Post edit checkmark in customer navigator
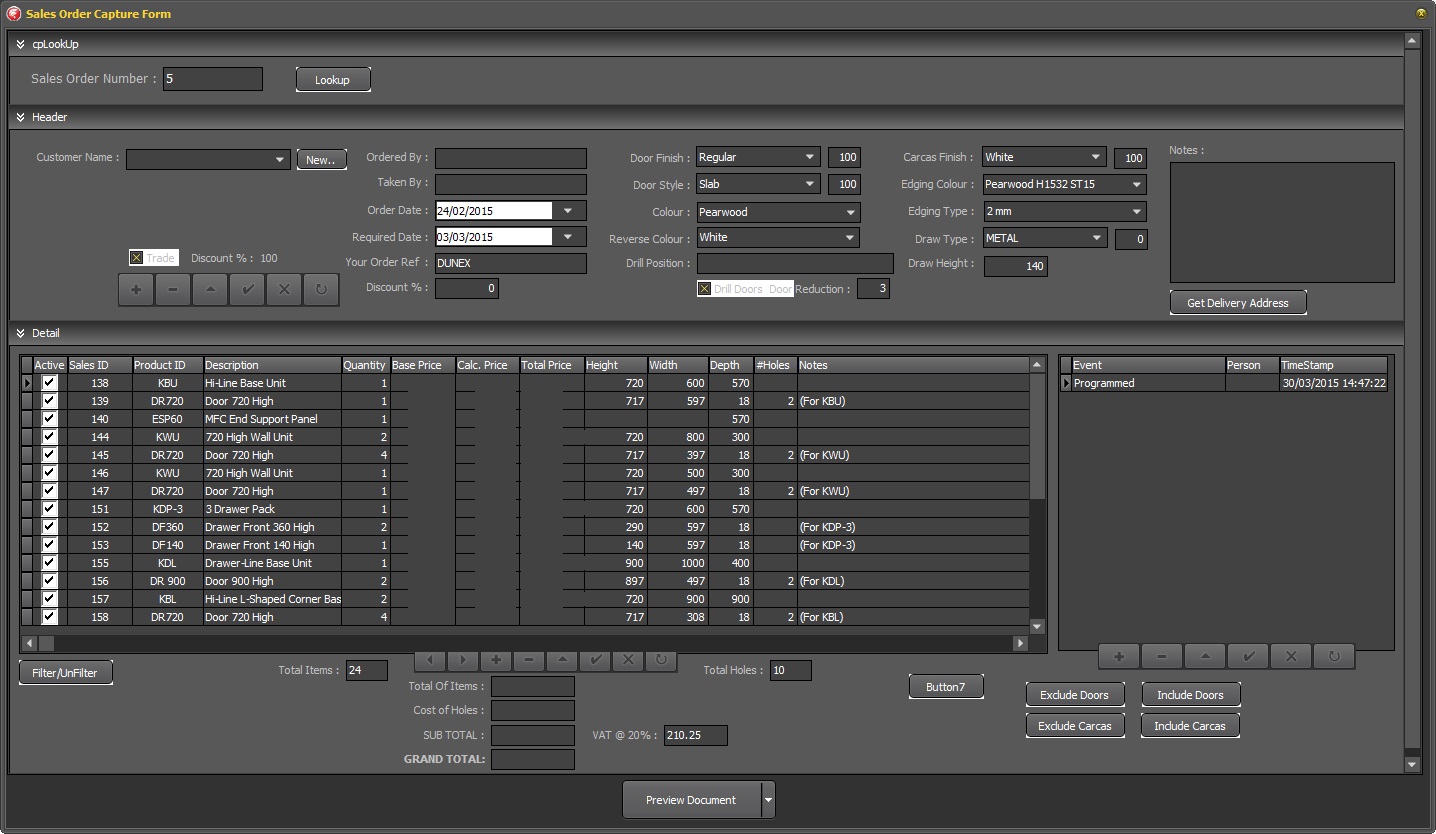The image size is (1436, 834). point(247,290)
